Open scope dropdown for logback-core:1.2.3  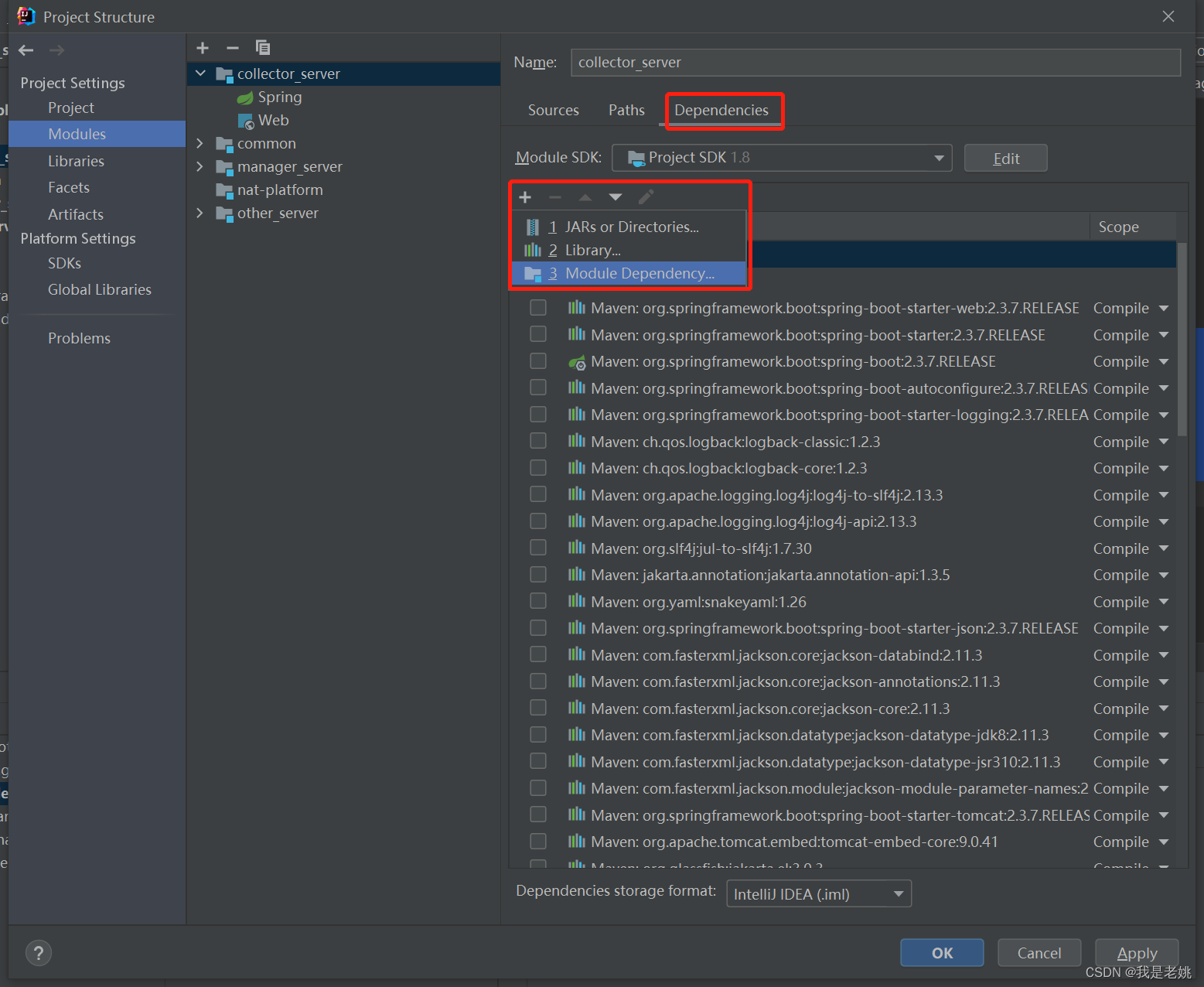coord(1164,469)
